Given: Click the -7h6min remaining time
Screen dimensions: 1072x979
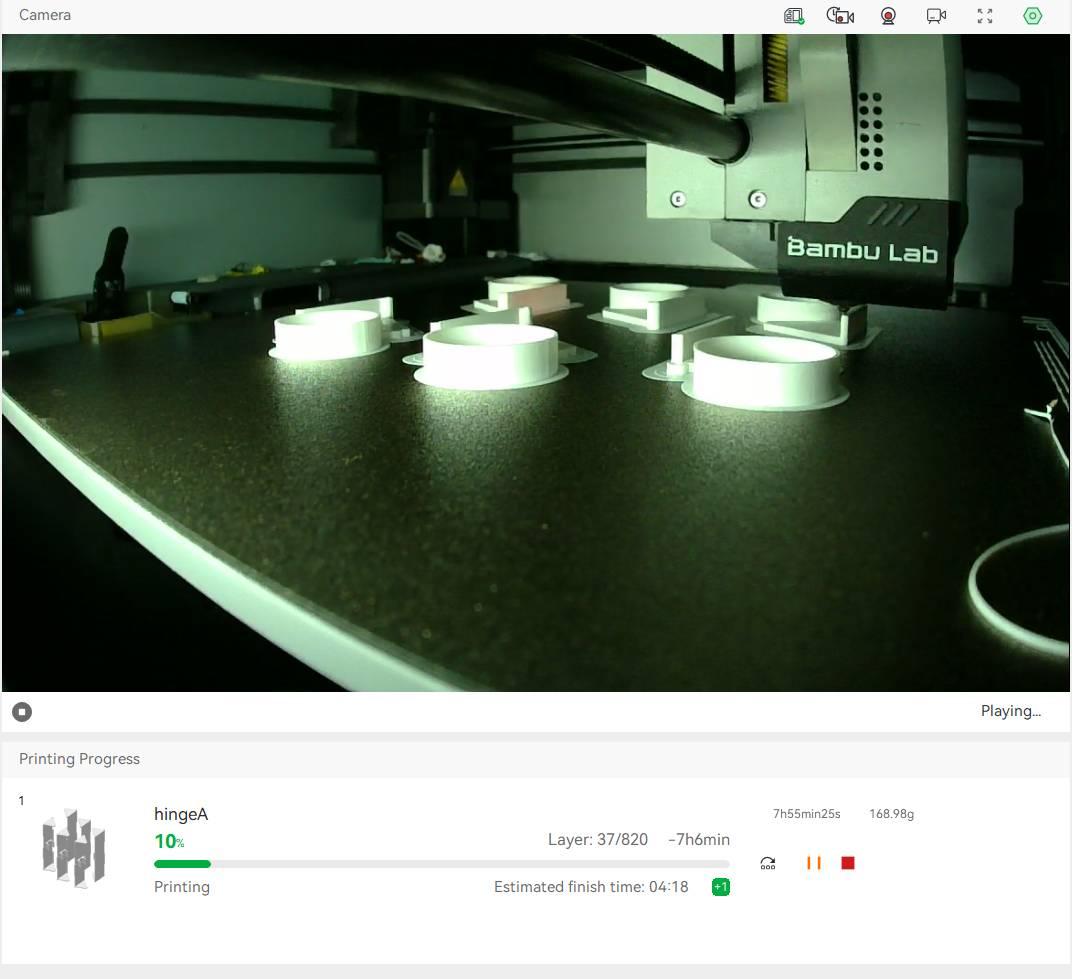Looking at the screenshot, I should pyautogui.click(x=699, y=840).
